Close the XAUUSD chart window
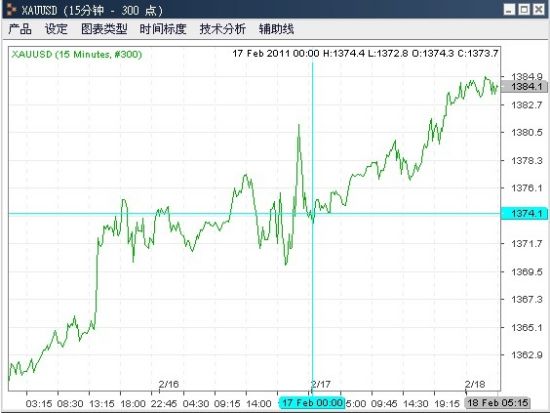Image resolution: width=550 pixels, height=413 pixels. point(539,9)
